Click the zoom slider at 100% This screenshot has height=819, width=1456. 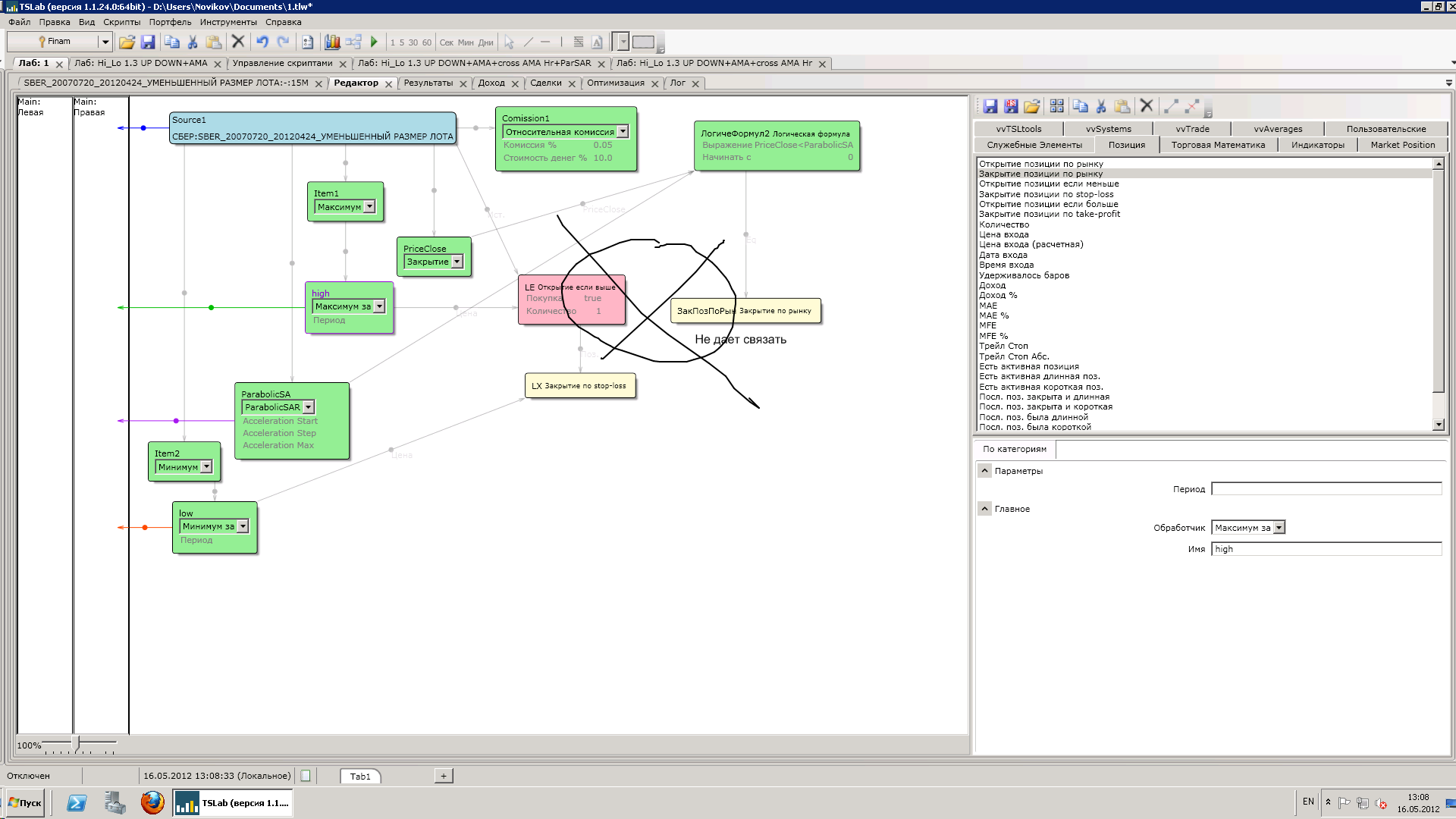(76, 744)
